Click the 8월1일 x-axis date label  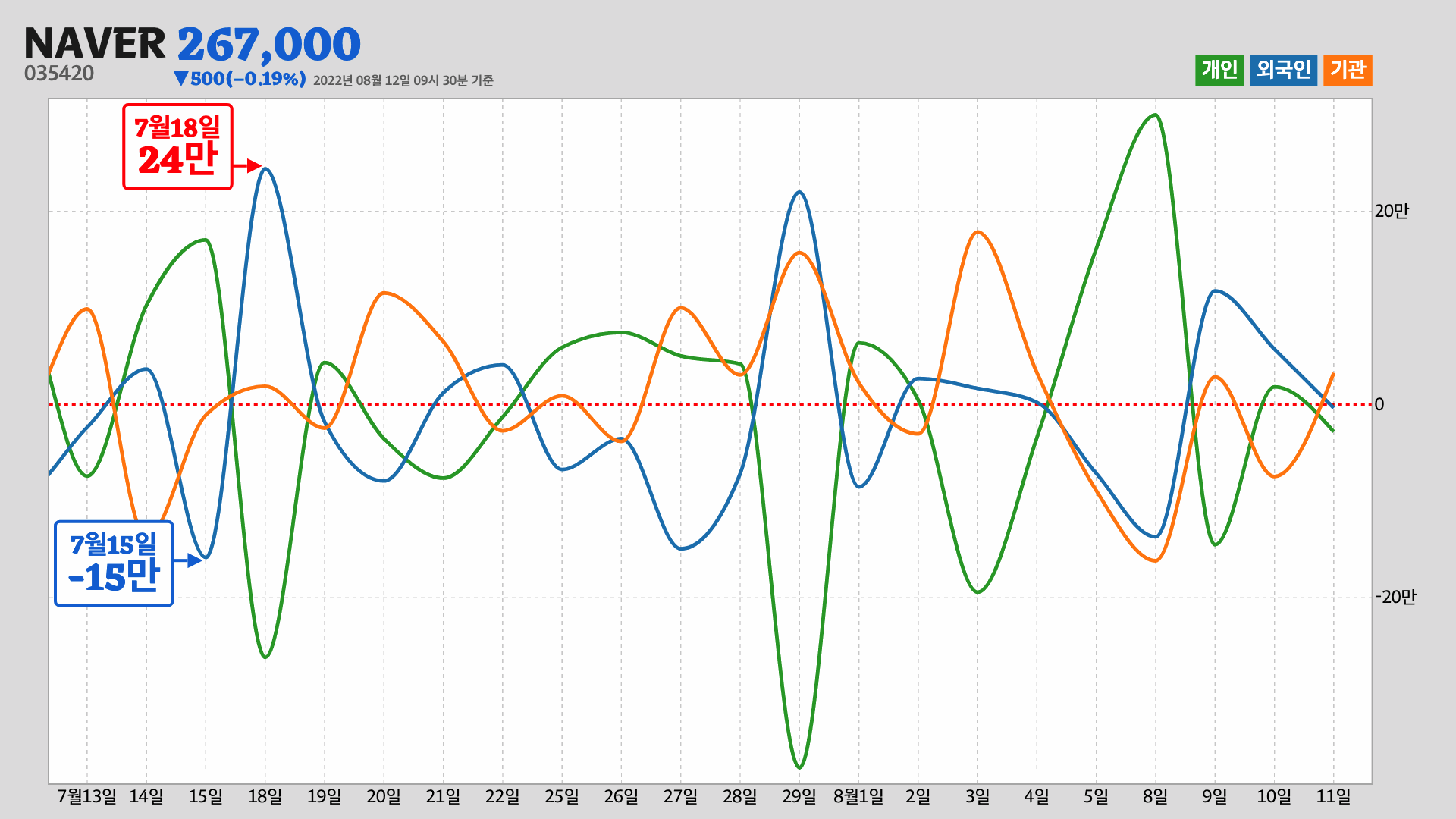point(858,797)
